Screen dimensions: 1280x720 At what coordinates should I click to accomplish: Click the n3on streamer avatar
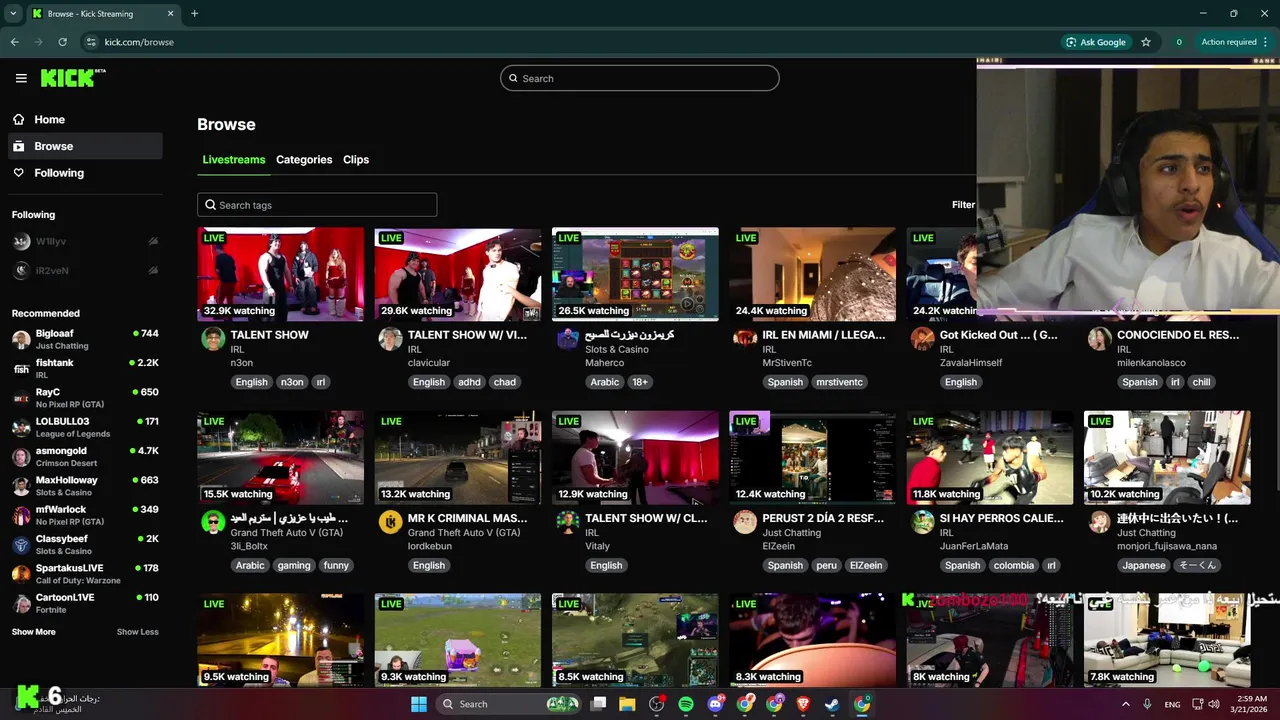213,338
